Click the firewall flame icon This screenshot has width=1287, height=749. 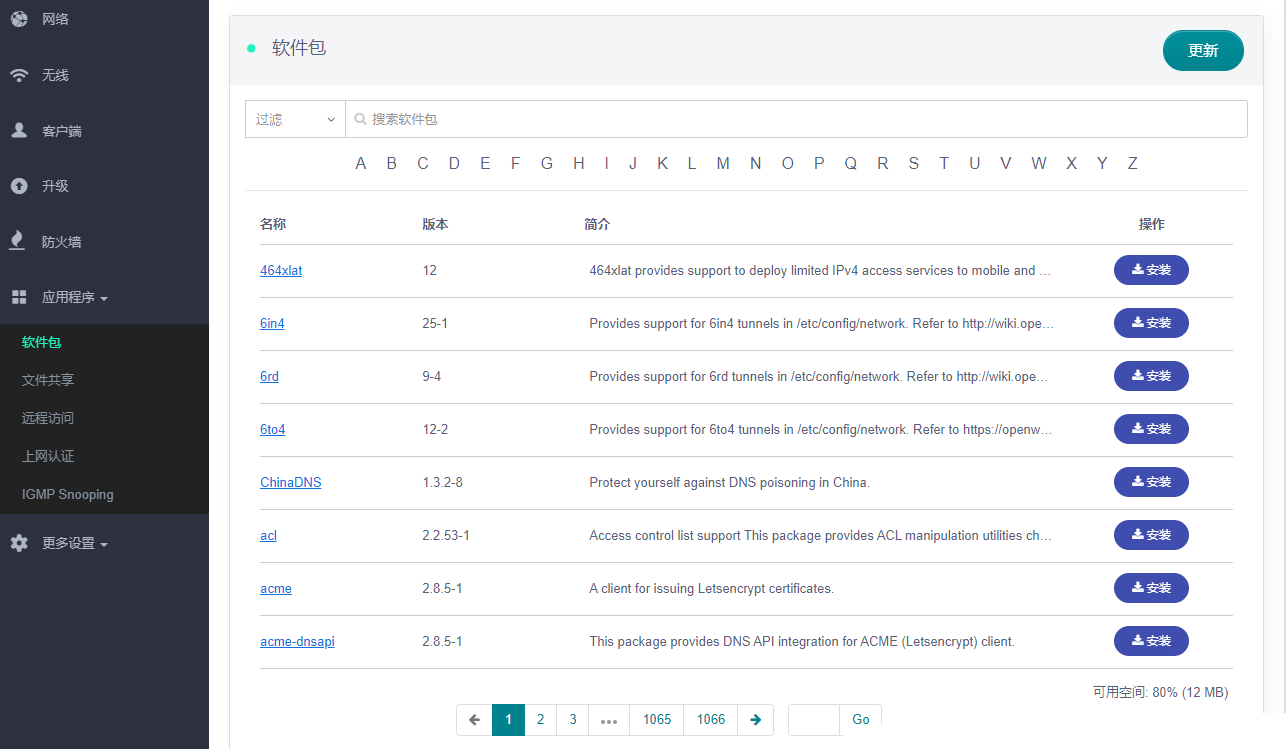pos(17,241)
